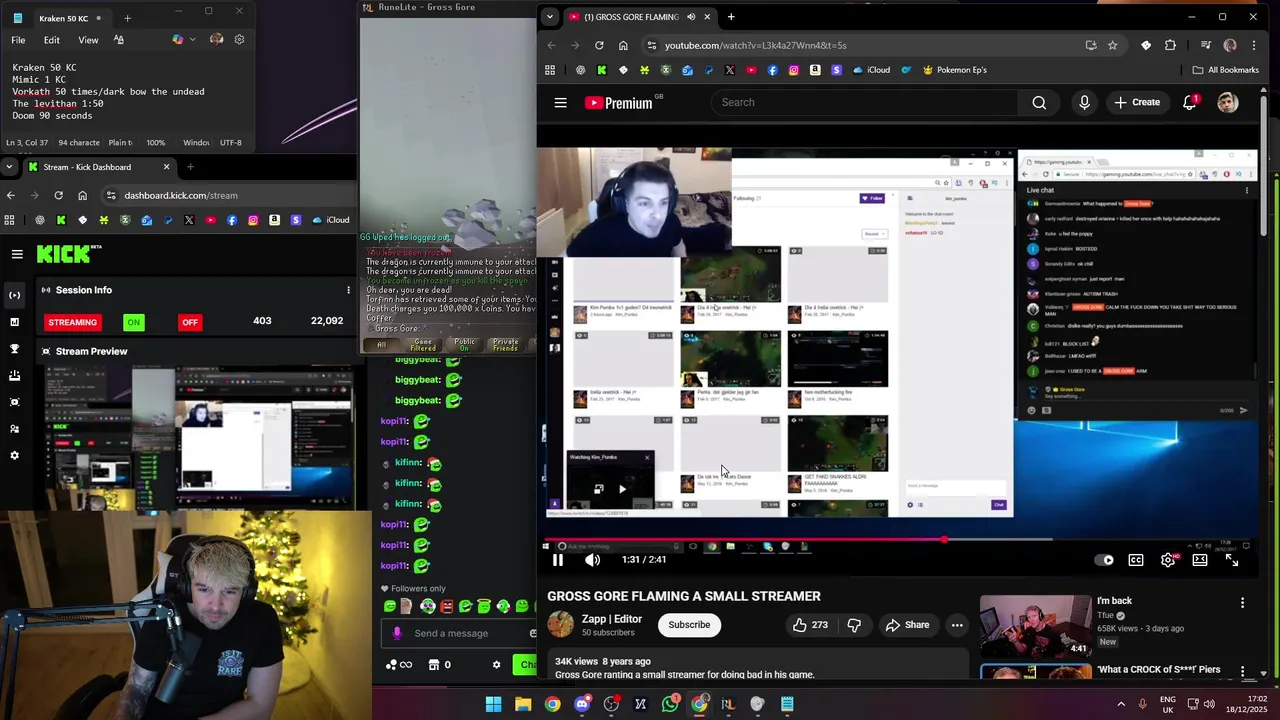Select RuneLite 'All' chat tab
The width and height of the screenshot is (1280, 720).
pos(381,345)
